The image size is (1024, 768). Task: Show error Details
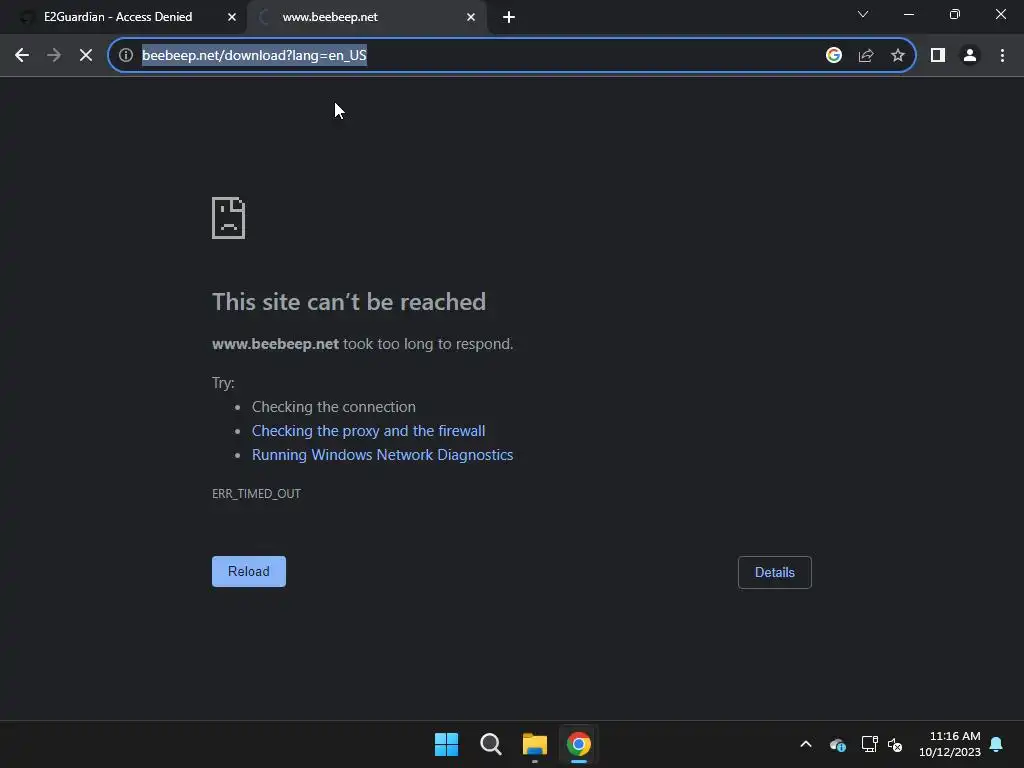click(x=775, y=572)
